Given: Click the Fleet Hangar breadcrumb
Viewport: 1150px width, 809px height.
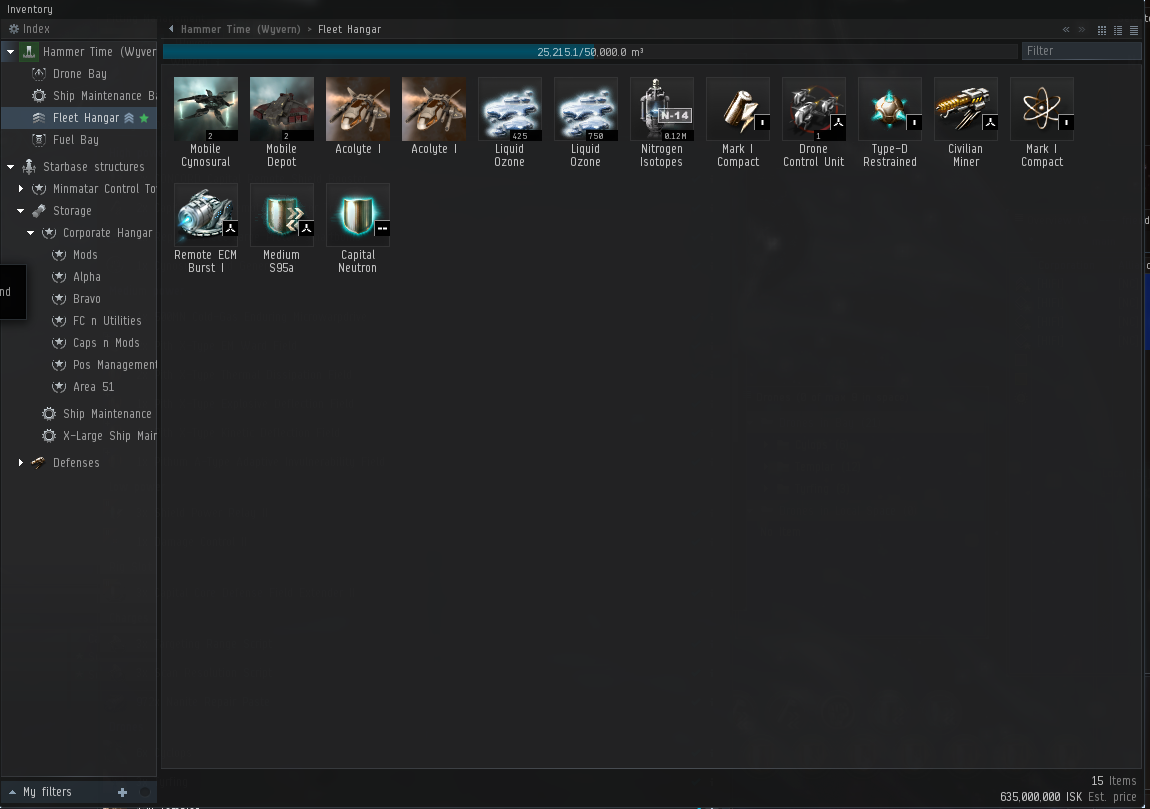Looking at the screenshot, I should click(x=349, y=29).
